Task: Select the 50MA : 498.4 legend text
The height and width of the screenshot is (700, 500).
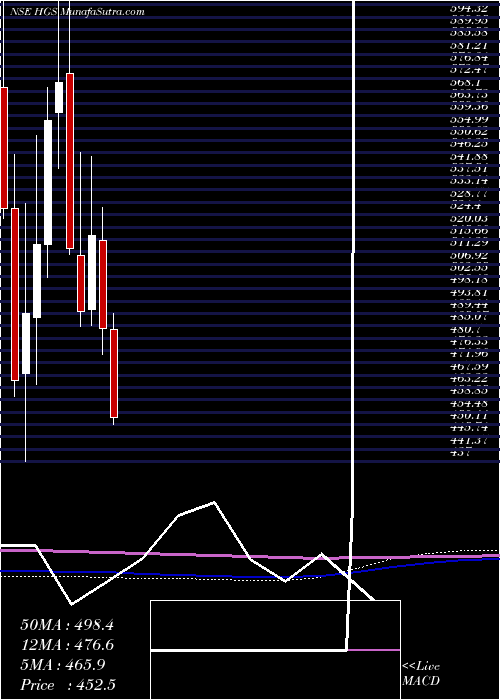Action: 67,625
